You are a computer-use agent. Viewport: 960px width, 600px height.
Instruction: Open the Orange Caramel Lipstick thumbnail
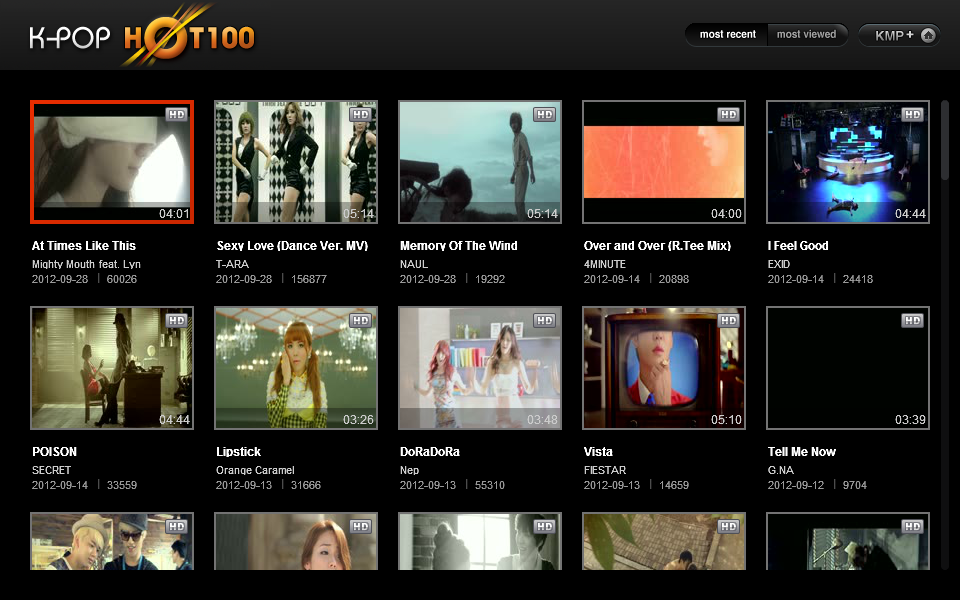[x=296, y=368]
